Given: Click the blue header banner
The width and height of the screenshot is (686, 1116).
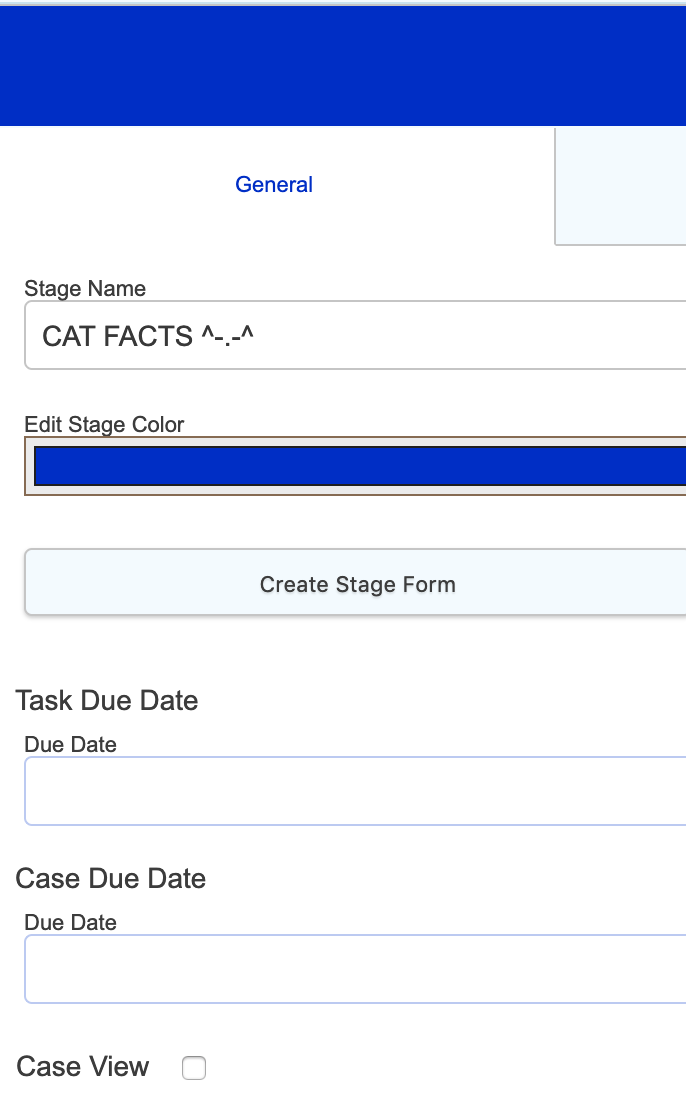Looking at the screenshot, I should [343, 63].
